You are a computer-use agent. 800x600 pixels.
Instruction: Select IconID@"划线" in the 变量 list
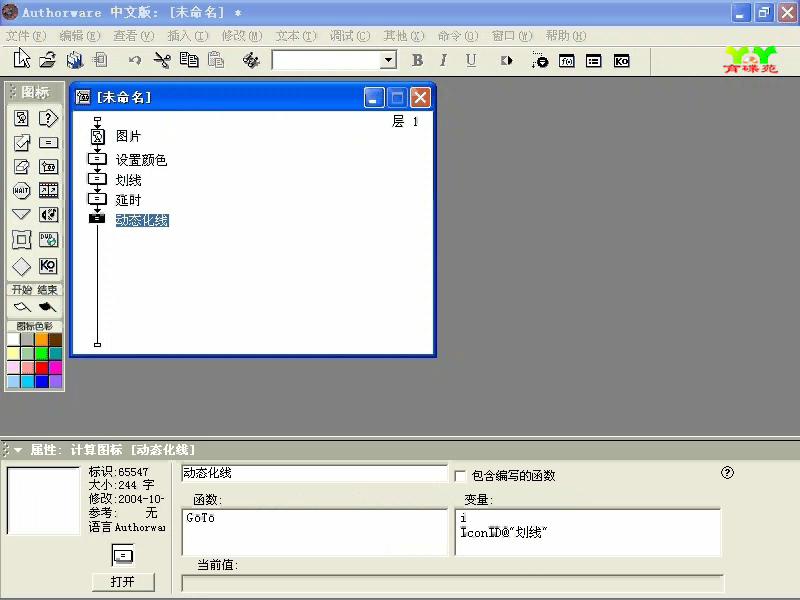504,533
